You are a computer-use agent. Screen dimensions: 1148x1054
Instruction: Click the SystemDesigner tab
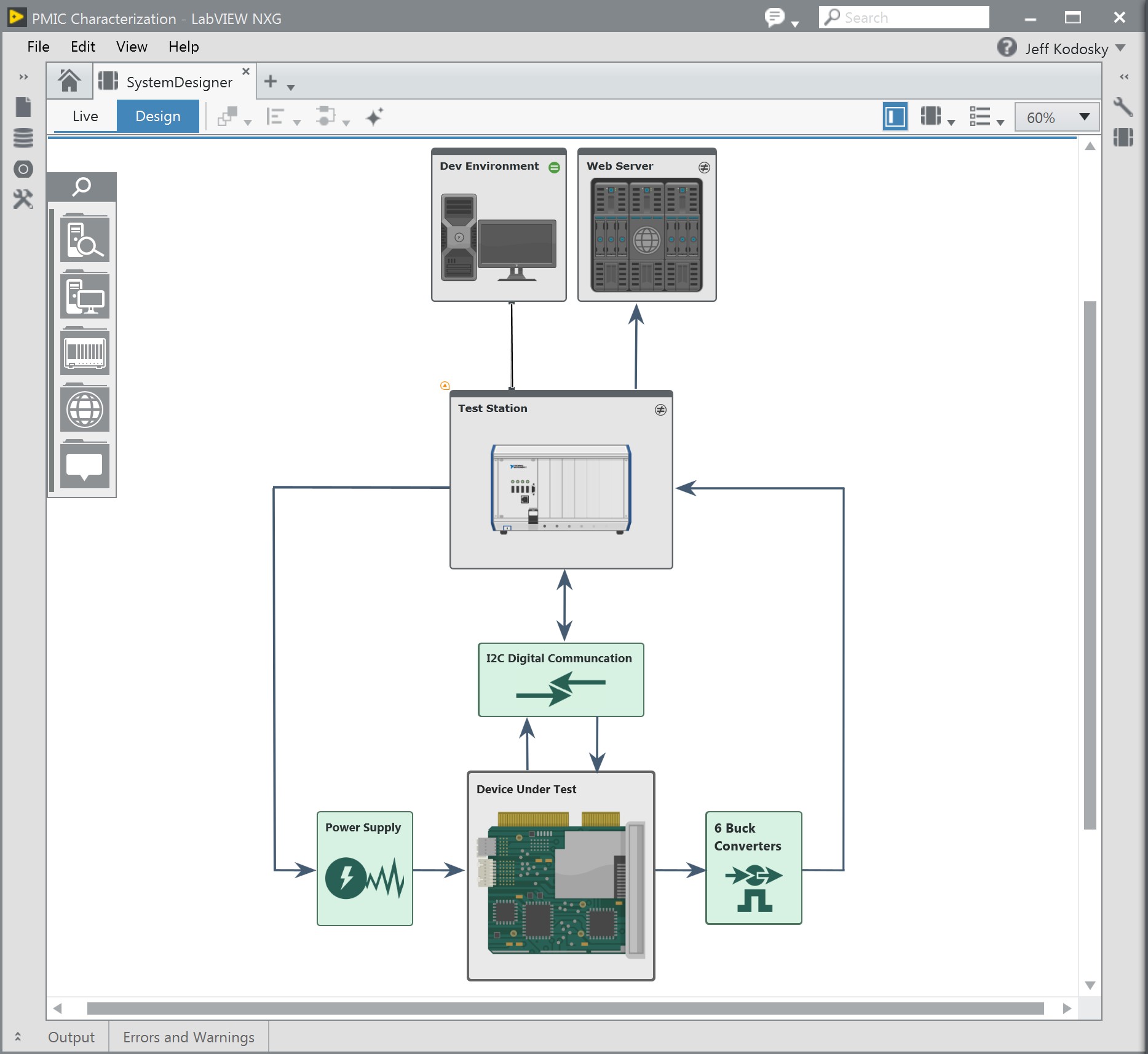point(175,82)
